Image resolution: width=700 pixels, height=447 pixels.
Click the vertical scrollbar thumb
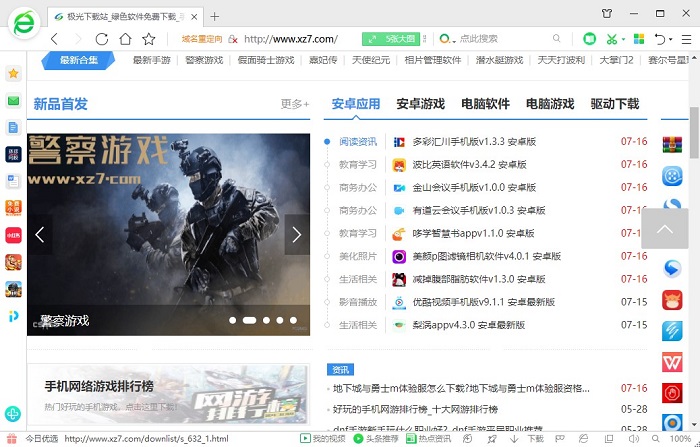click(x=694, y=133)
